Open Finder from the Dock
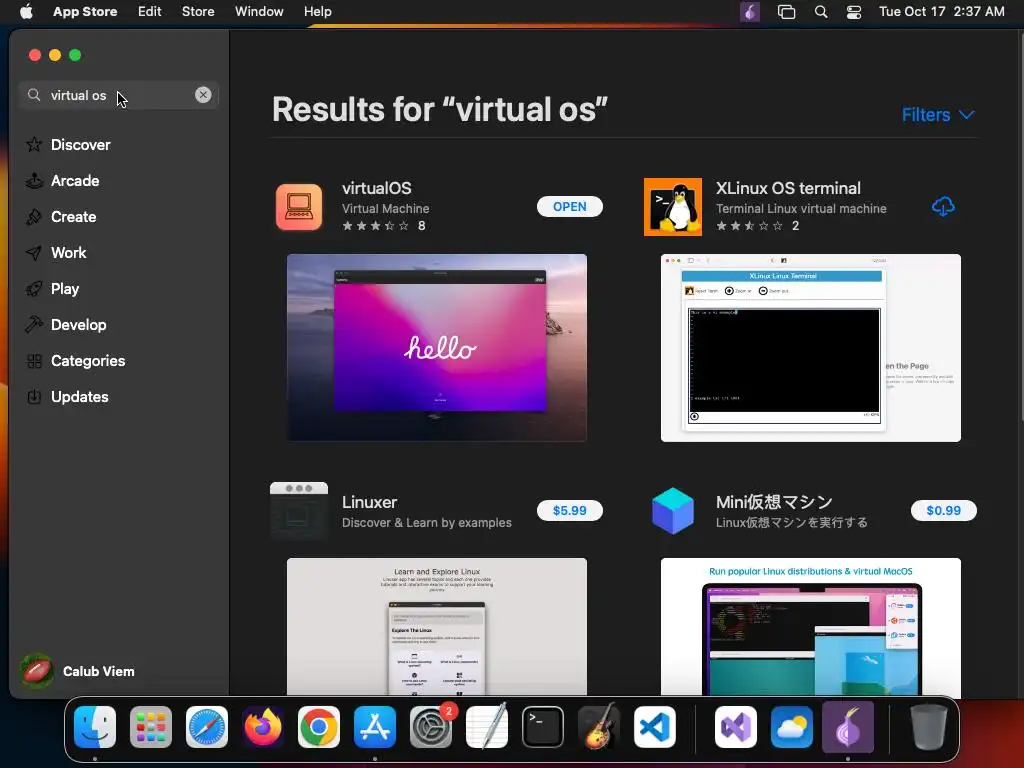Screen dimensions: 1024x768 click(x=95, y=727)
